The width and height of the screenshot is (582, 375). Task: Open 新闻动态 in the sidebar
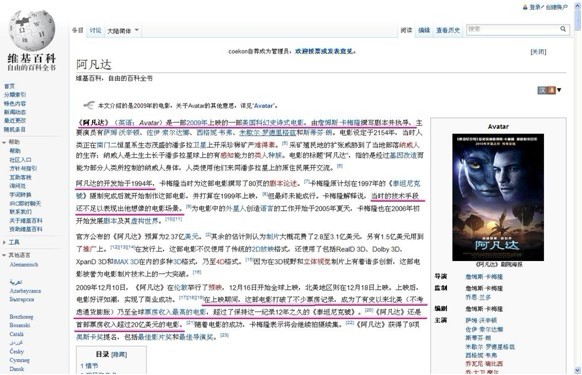coord(15,112)
